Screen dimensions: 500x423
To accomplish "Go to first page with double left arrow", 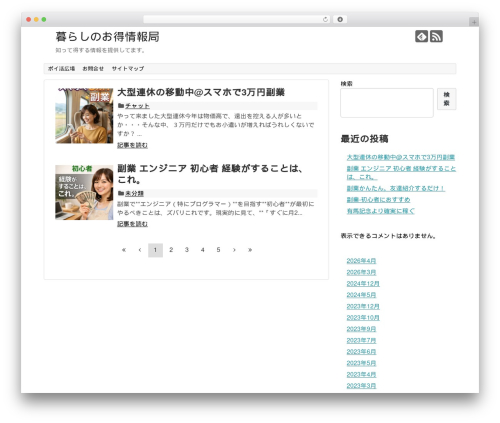I will [x=124, y=250].
